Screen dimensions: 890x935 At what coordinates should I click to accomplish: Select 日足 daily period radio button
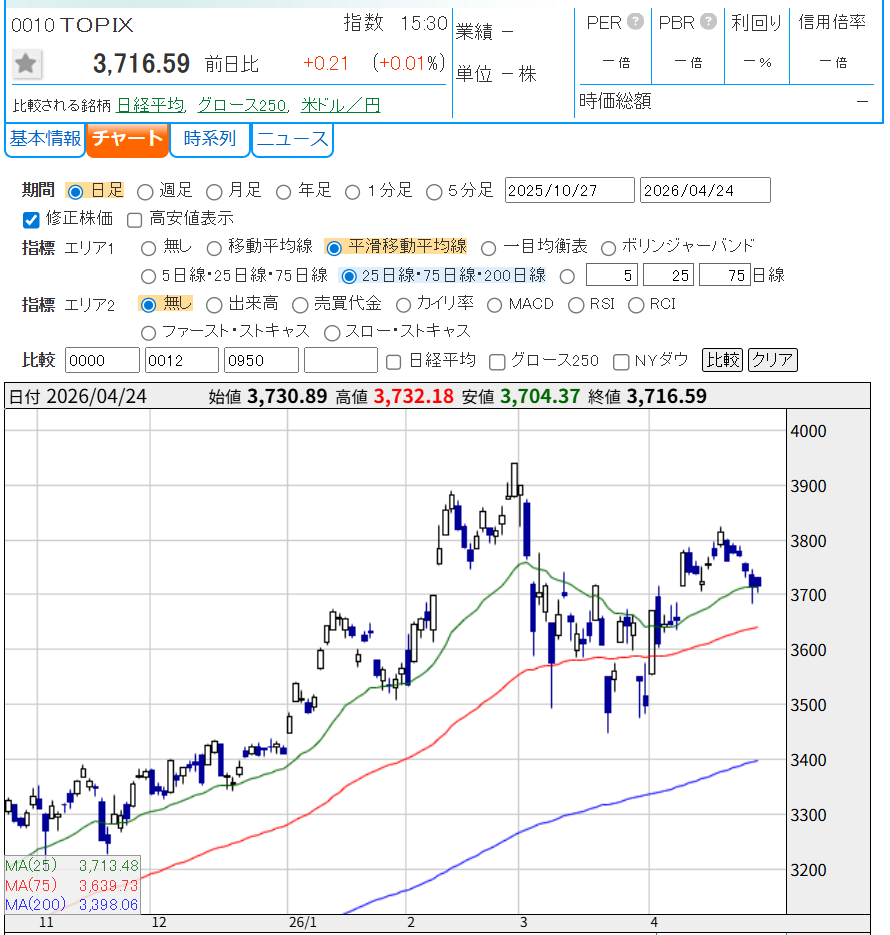[76, 191]
